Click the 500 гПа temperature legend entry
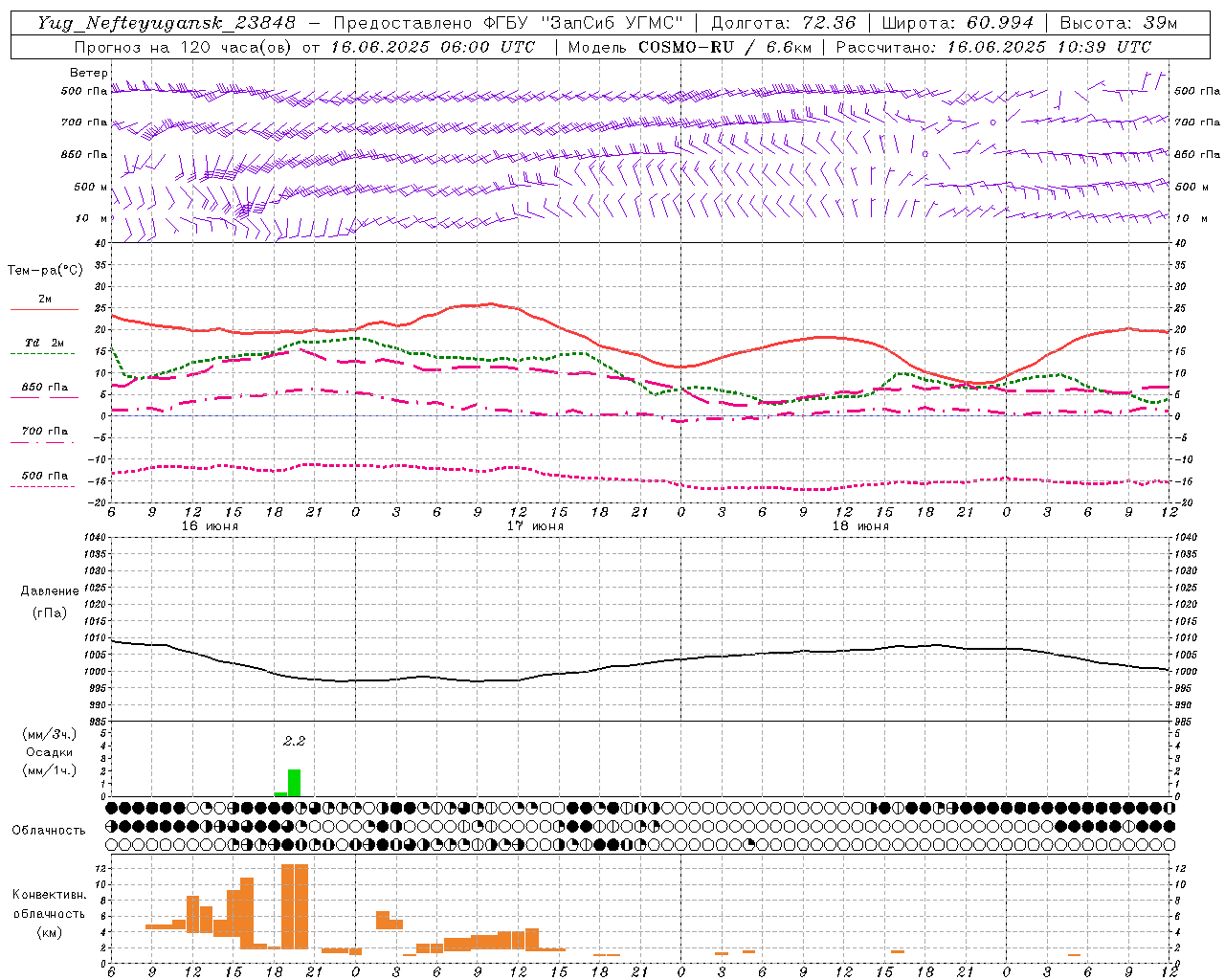 pyautogui.click(x=44, y=479)
